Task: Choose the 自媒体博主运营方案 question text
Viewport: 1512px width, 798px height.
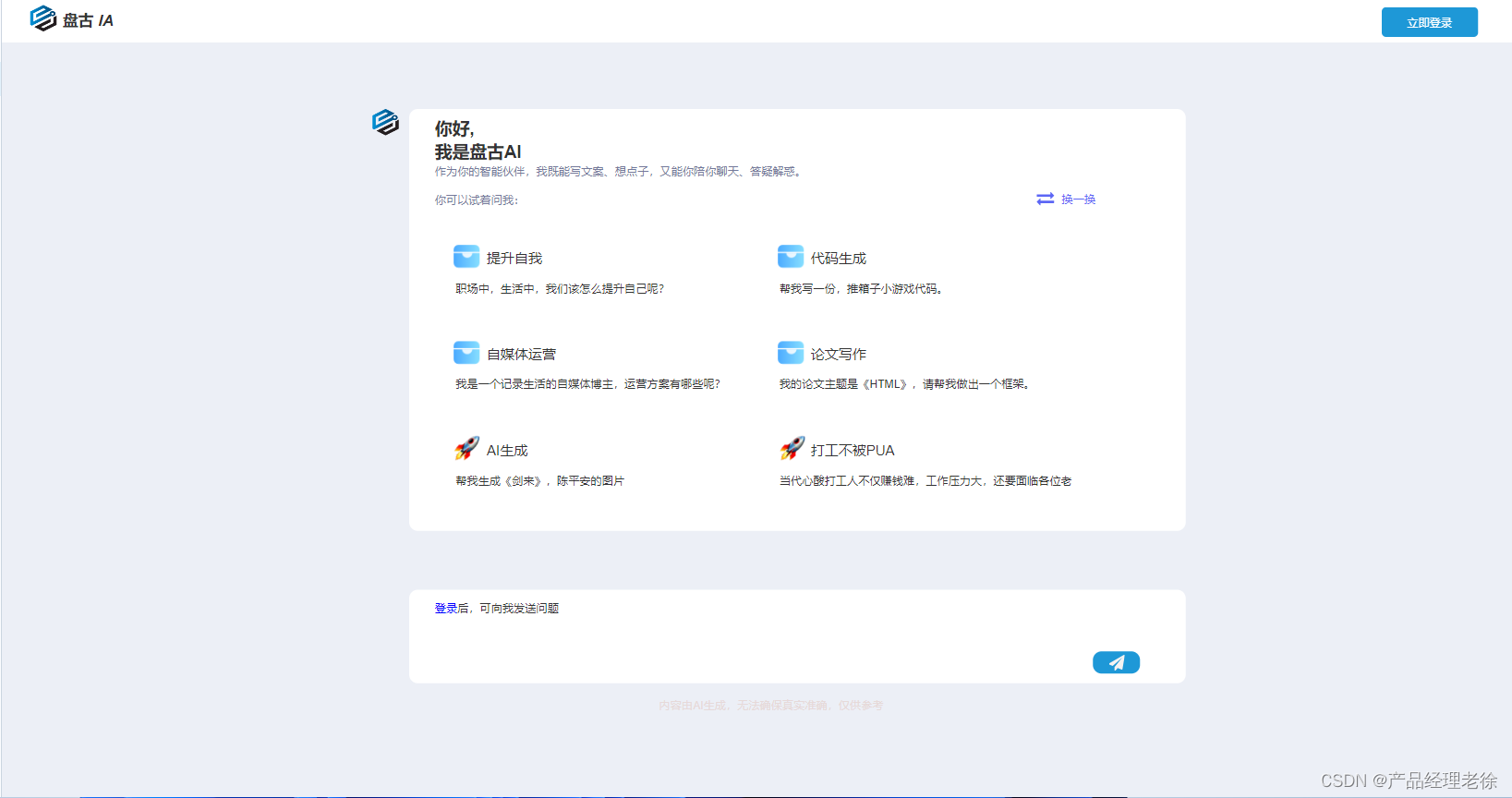Action: [587, 384]
